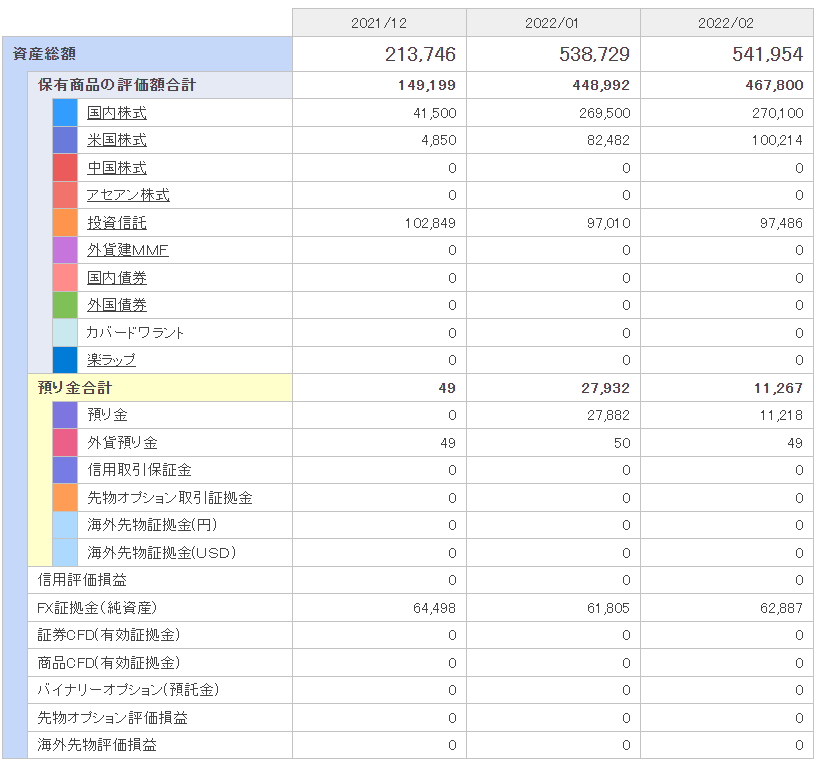Click deposit total 11,267
The width and height of the screenshot is (826, 769).
click(779, 388)
